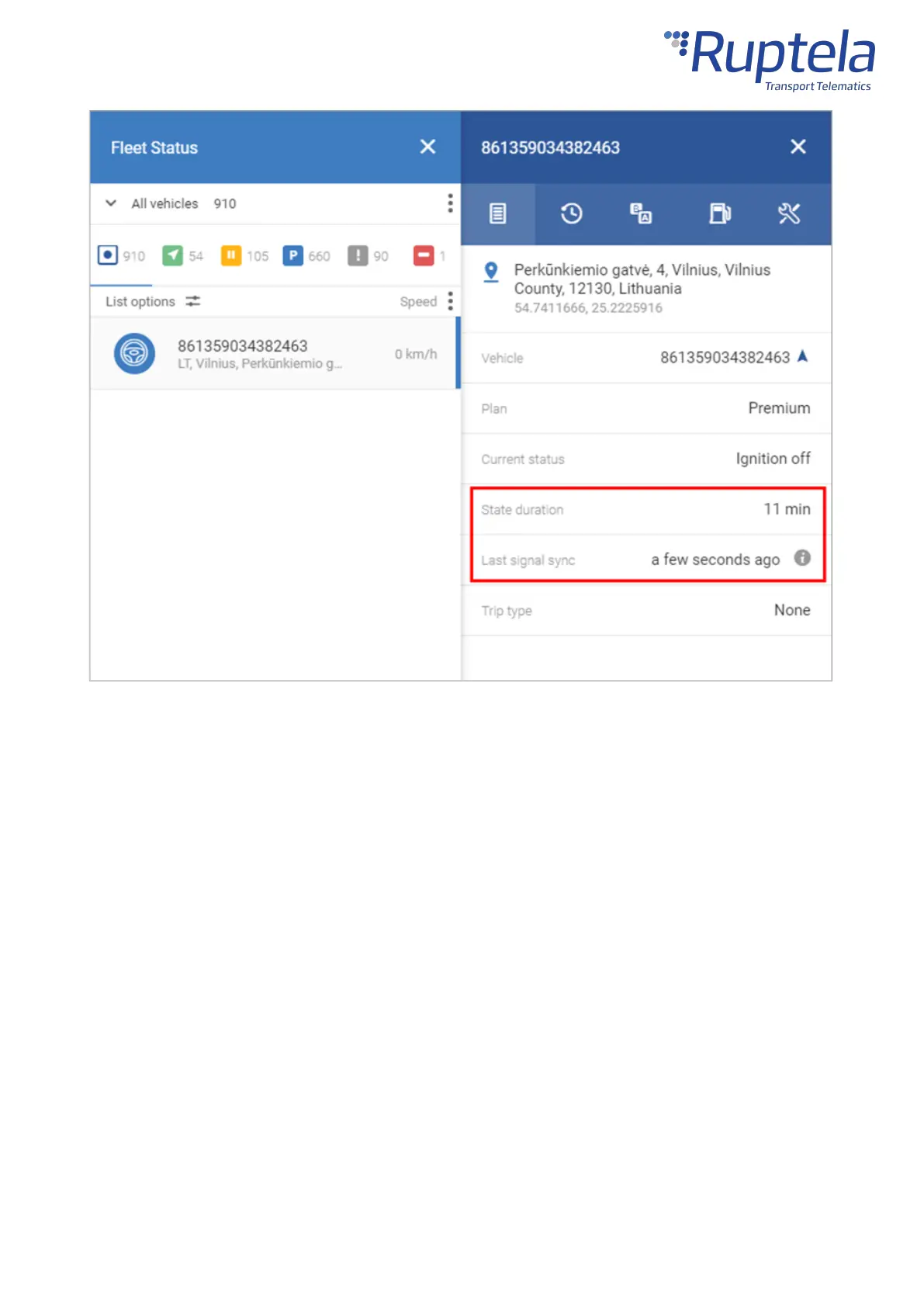924x1307 pixels.
Task: Open the vehicle details list tab
Action: point(497,213)
